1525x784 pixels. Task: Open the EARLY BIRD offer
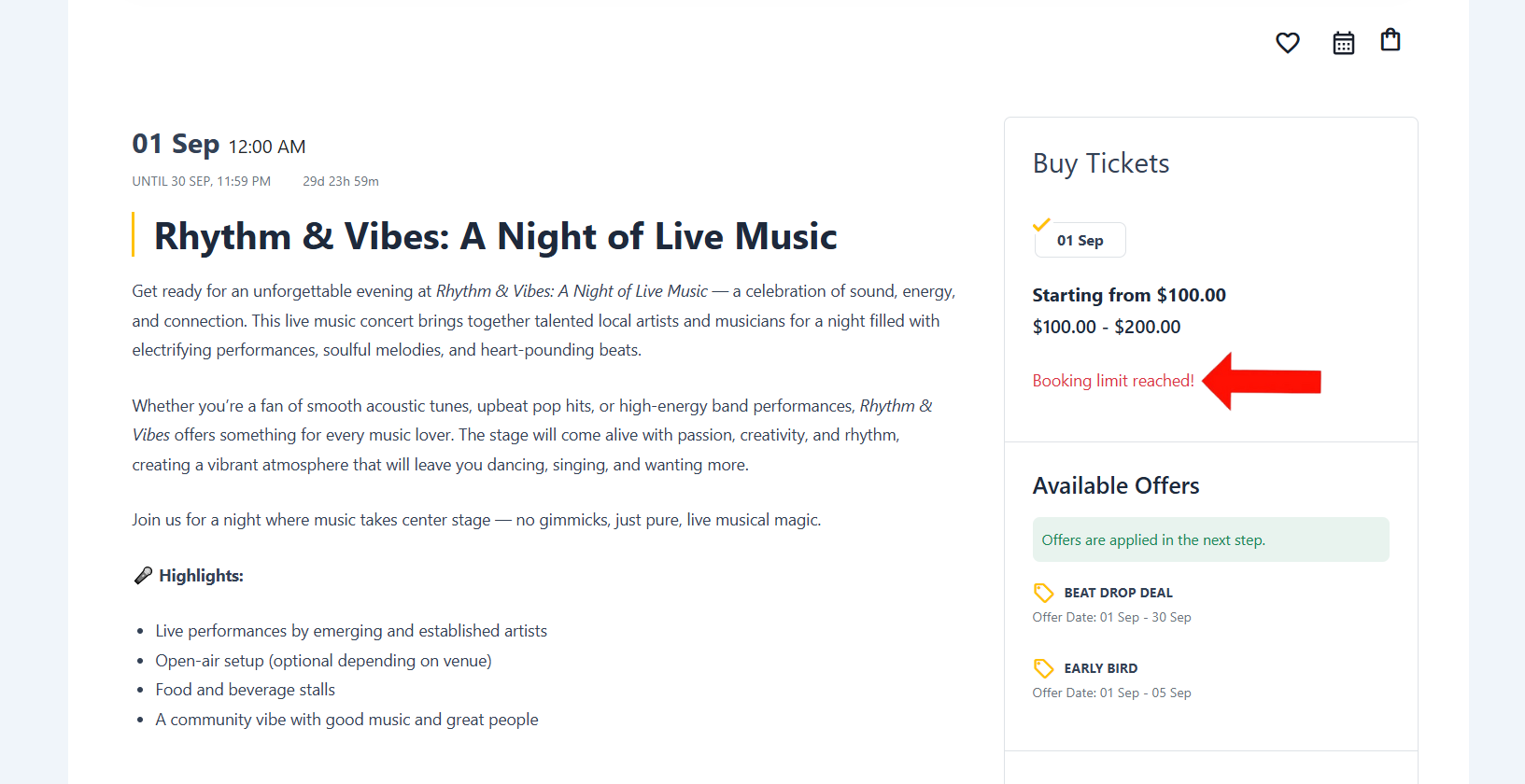pyautogui.click(x=1100, y=668)
